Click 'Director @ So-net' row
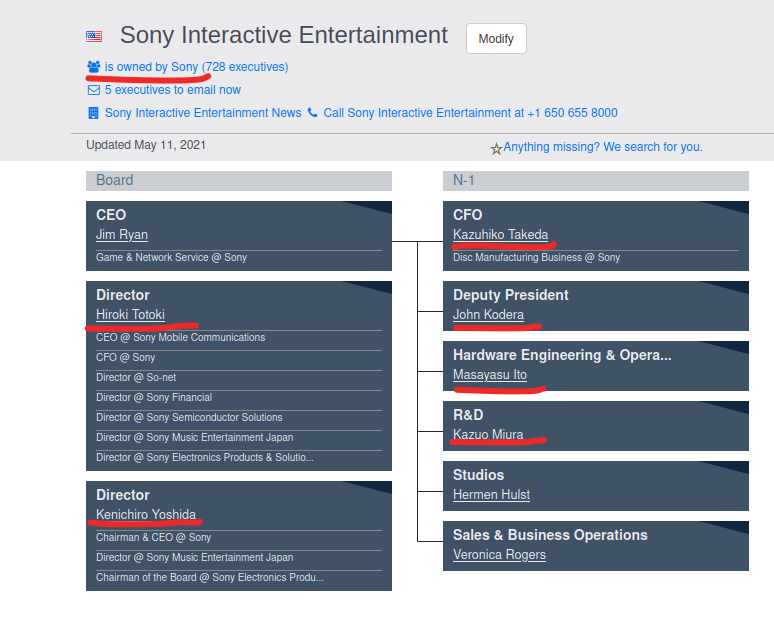The width and height of the screenshot is (774, 643). tap(239, 378)
